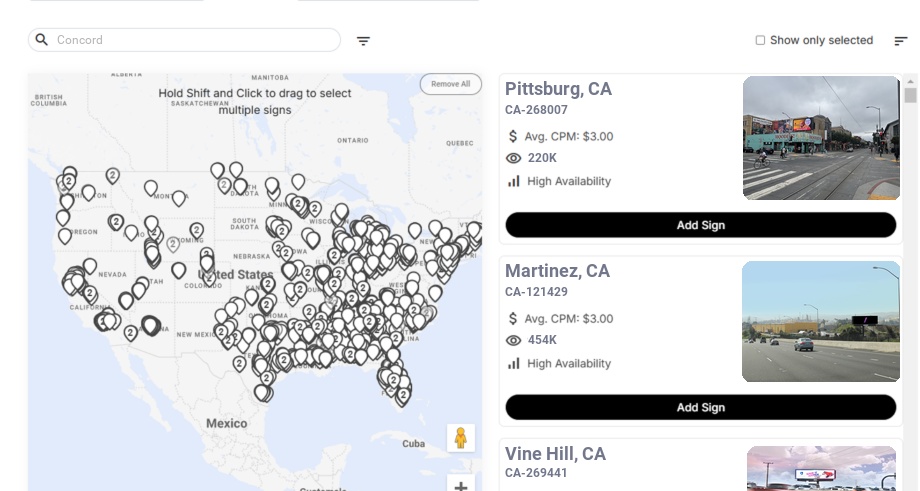
Task: Open the filter options icon beside search
Action: [x=364, y=41]
